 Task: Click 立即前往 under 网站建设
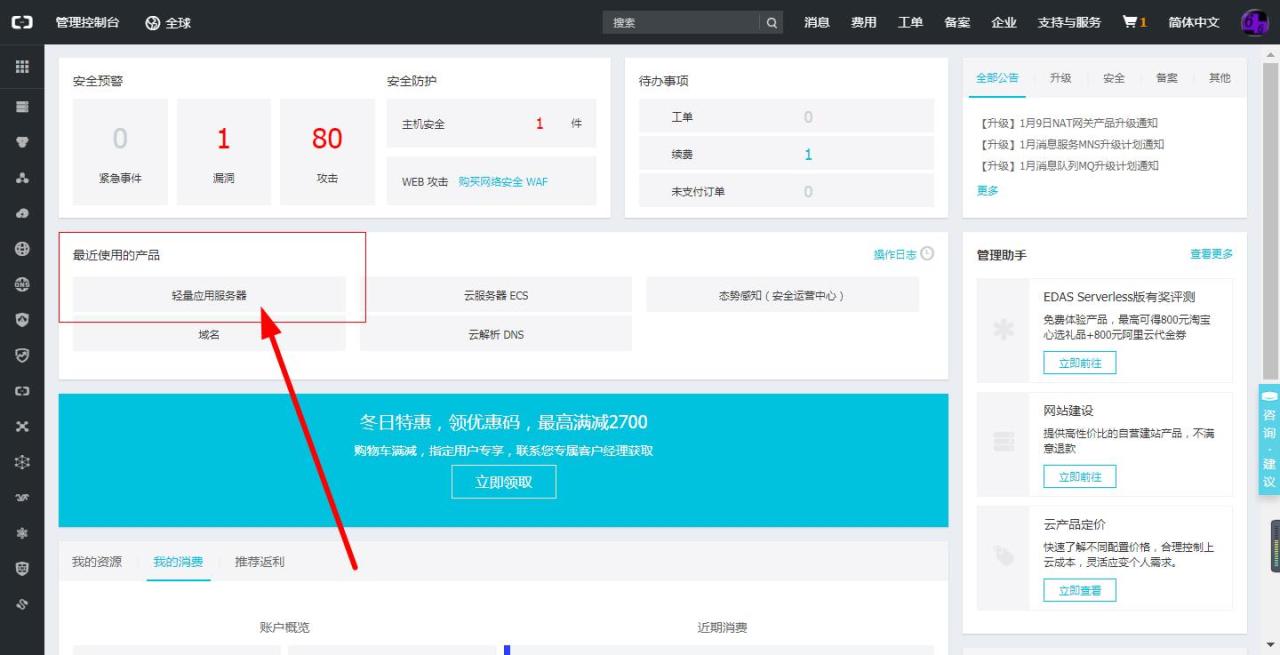coord(1080,477)
